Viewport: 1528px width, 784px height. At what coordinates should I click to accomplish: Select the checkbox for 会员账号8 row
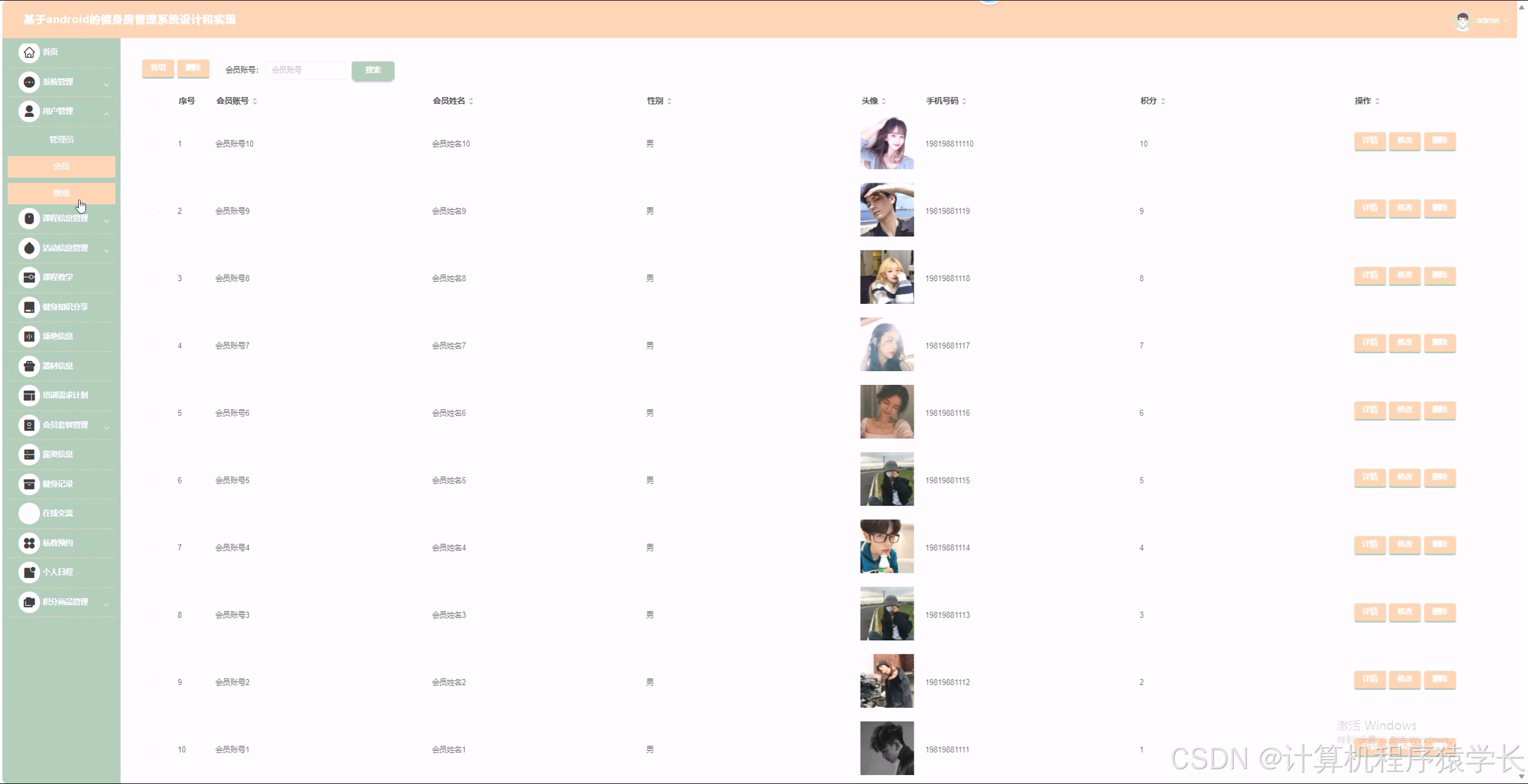pos(152,279)
